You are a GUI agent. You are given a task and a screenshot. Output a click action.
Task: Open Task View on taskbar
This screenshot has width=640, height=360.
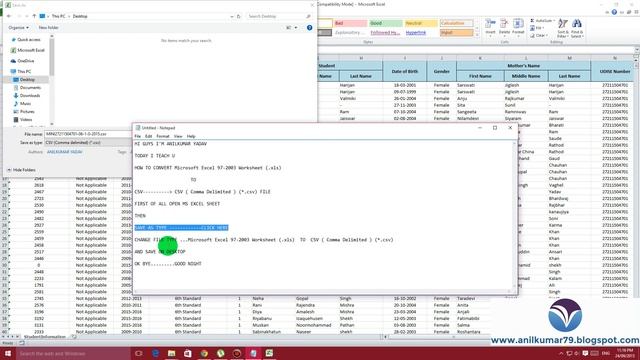pyautogui.click(x=138, y=353)
